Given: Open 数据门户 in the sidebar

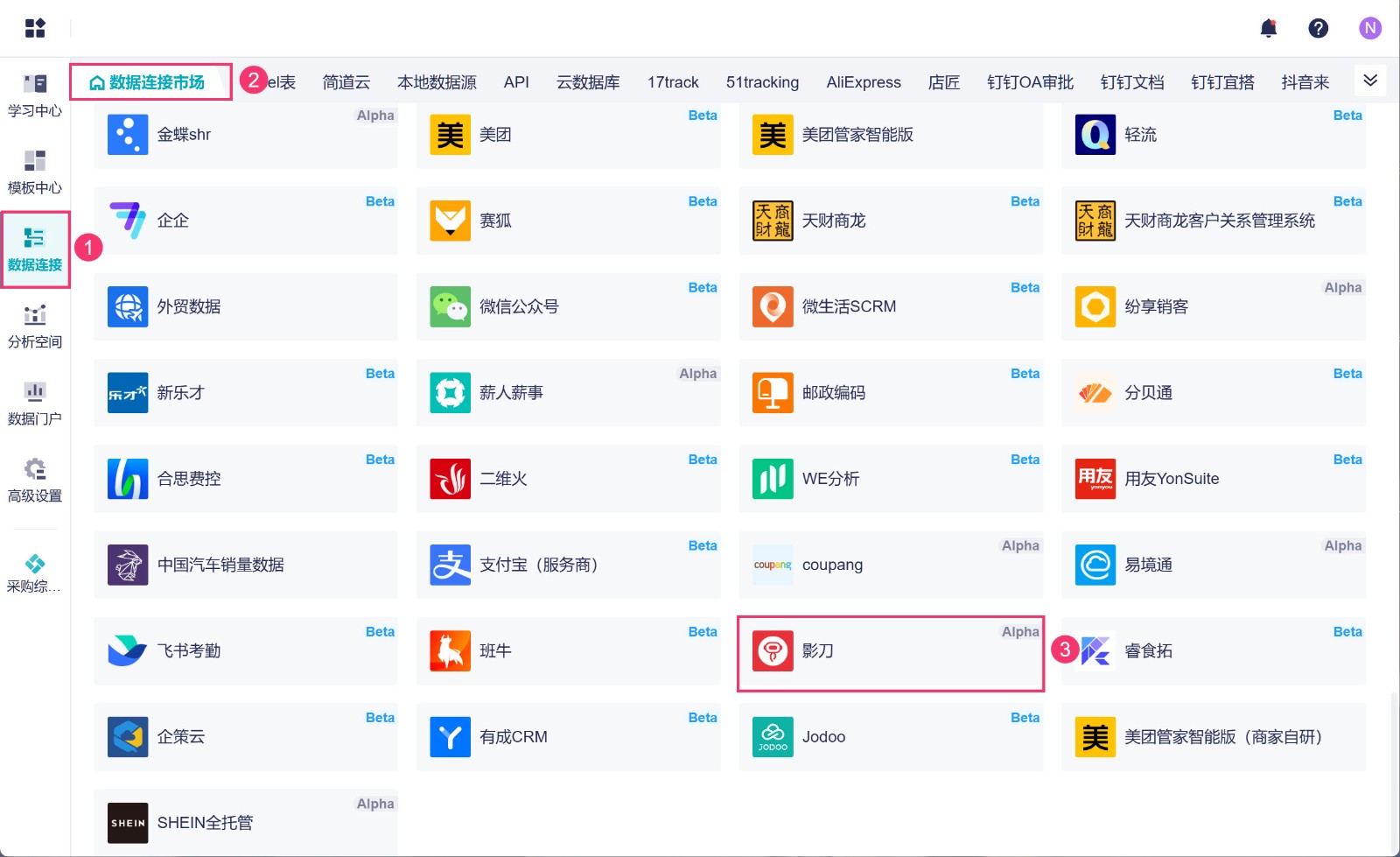Looking at the screenshot, I should coord(35,404).
